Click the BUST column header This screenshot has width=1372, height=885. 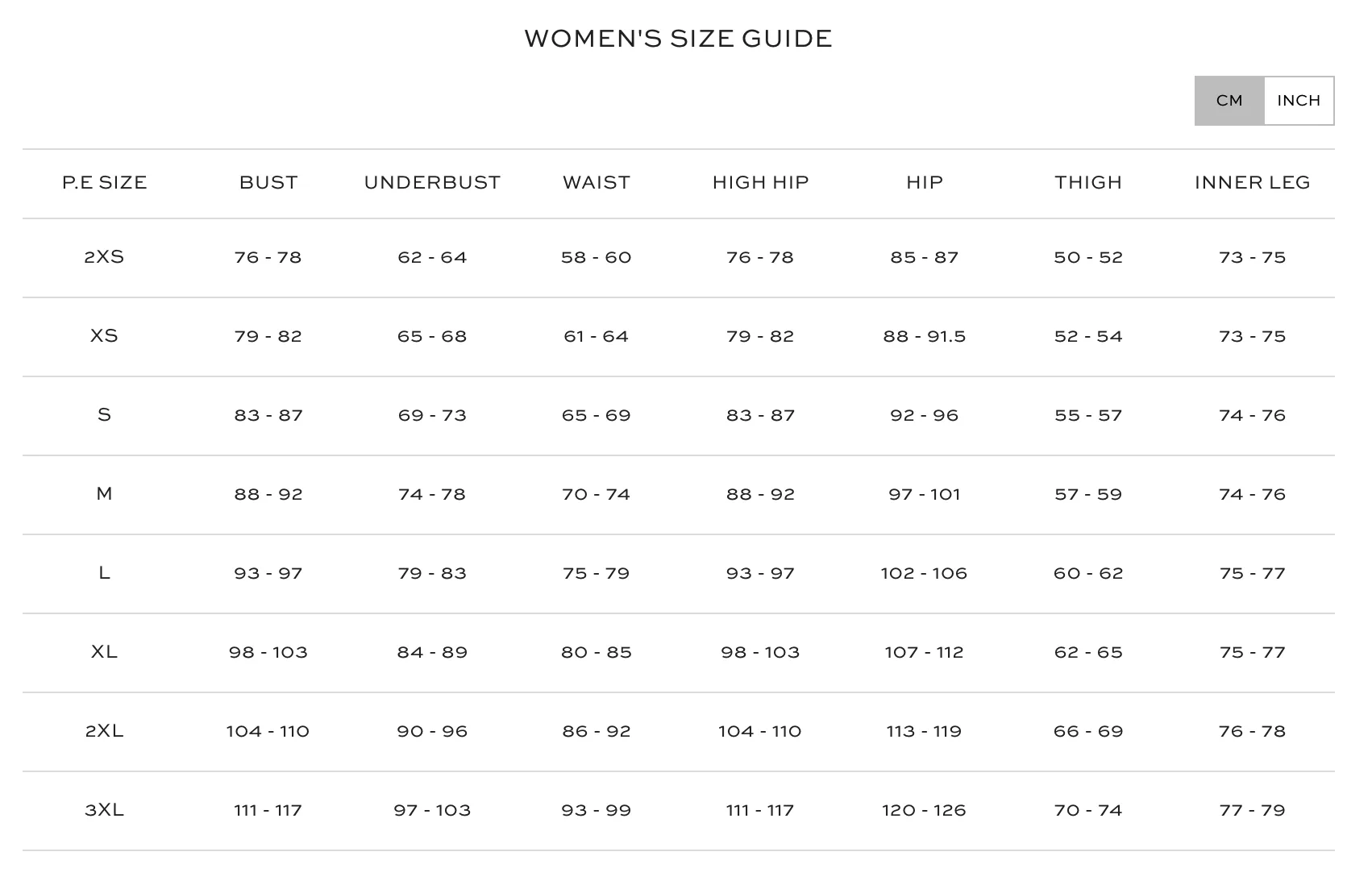268,183
